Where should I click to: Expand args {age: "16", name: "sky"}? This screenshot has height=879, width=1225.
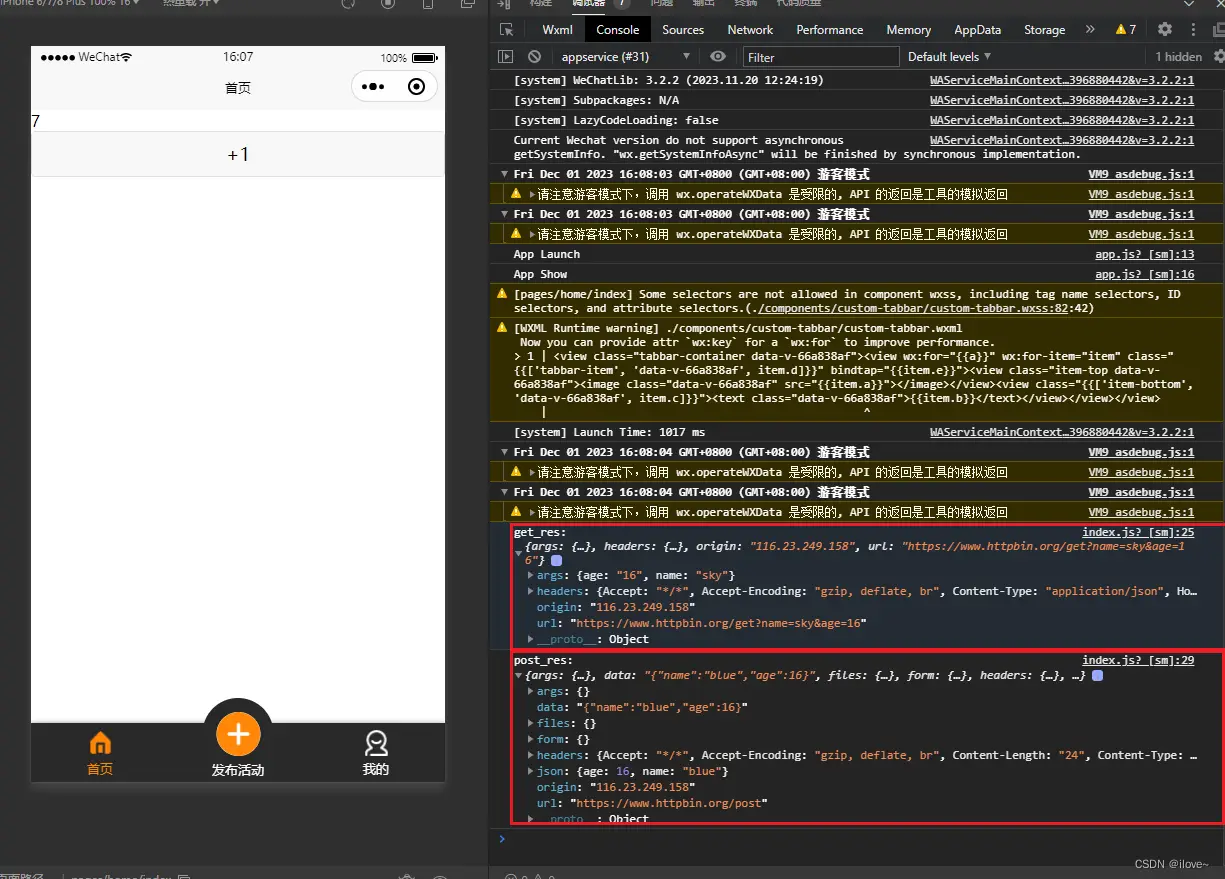[530, 575]
